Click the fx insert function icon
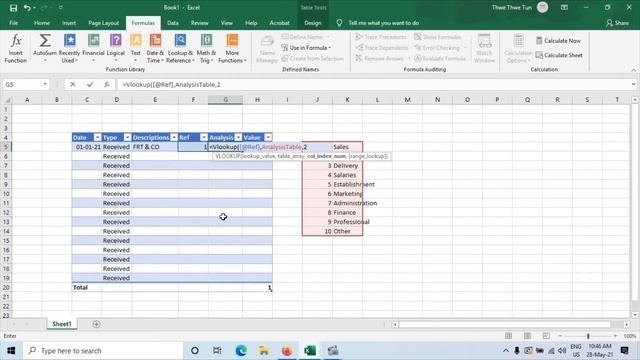640x360 pixels. coord(107,84)
